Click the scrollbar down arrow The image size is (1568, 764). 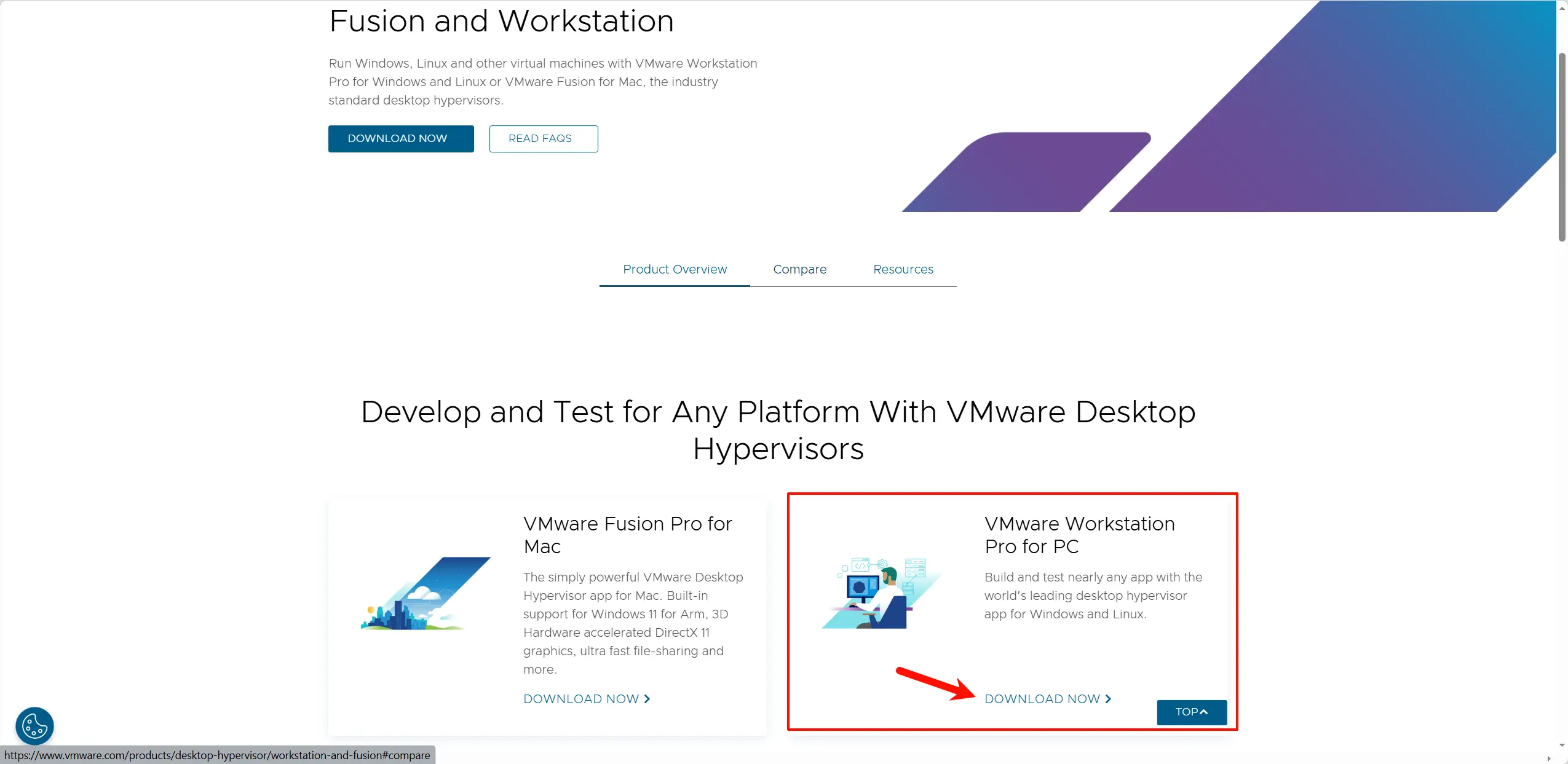pos(1562,746)
